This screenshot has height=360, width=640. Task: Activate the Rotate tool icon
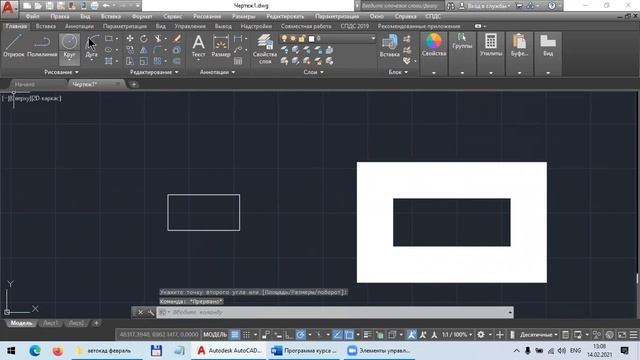144,38
